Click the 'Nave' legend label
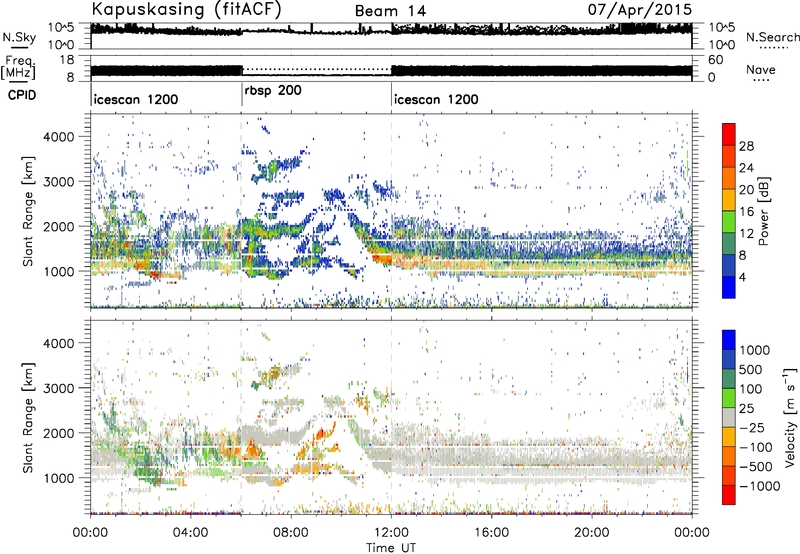 pos(761,69)
